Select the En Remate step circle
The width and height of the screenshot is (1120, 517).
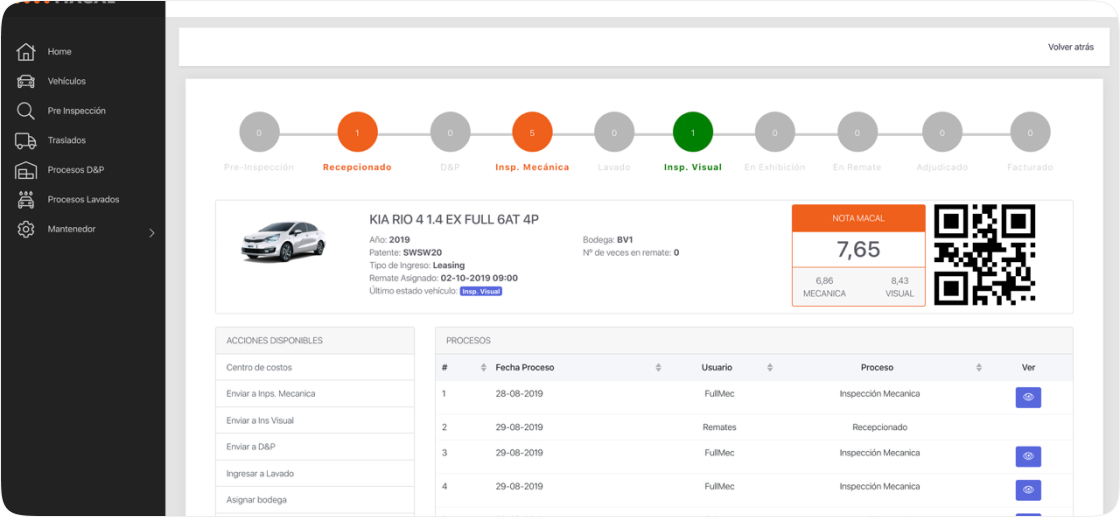click(x=857, y=132)
